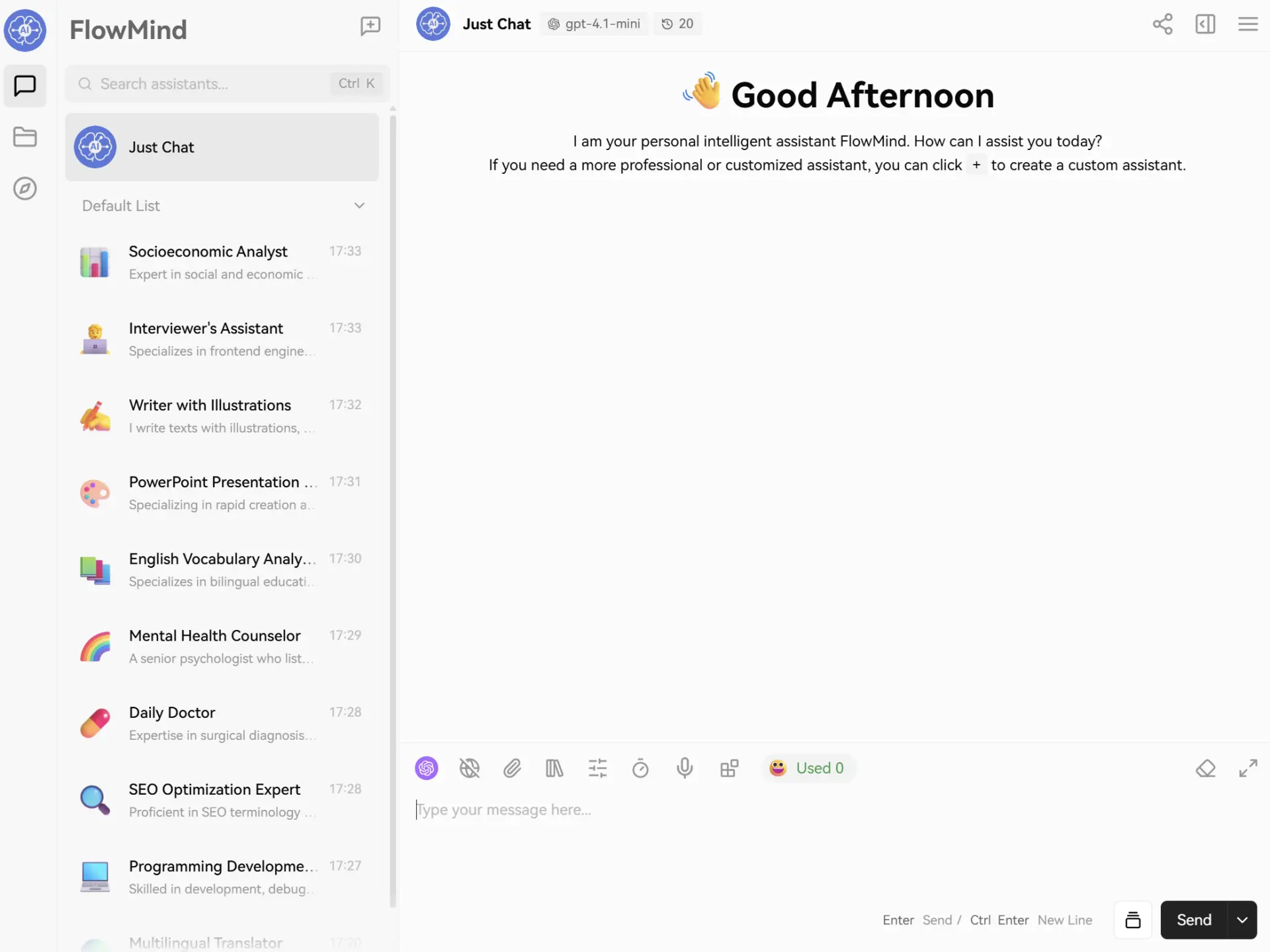Image resolution: width=1270 pixels, height=952 pixels.
Task: Click the Send button
Action: [1193, 920]
